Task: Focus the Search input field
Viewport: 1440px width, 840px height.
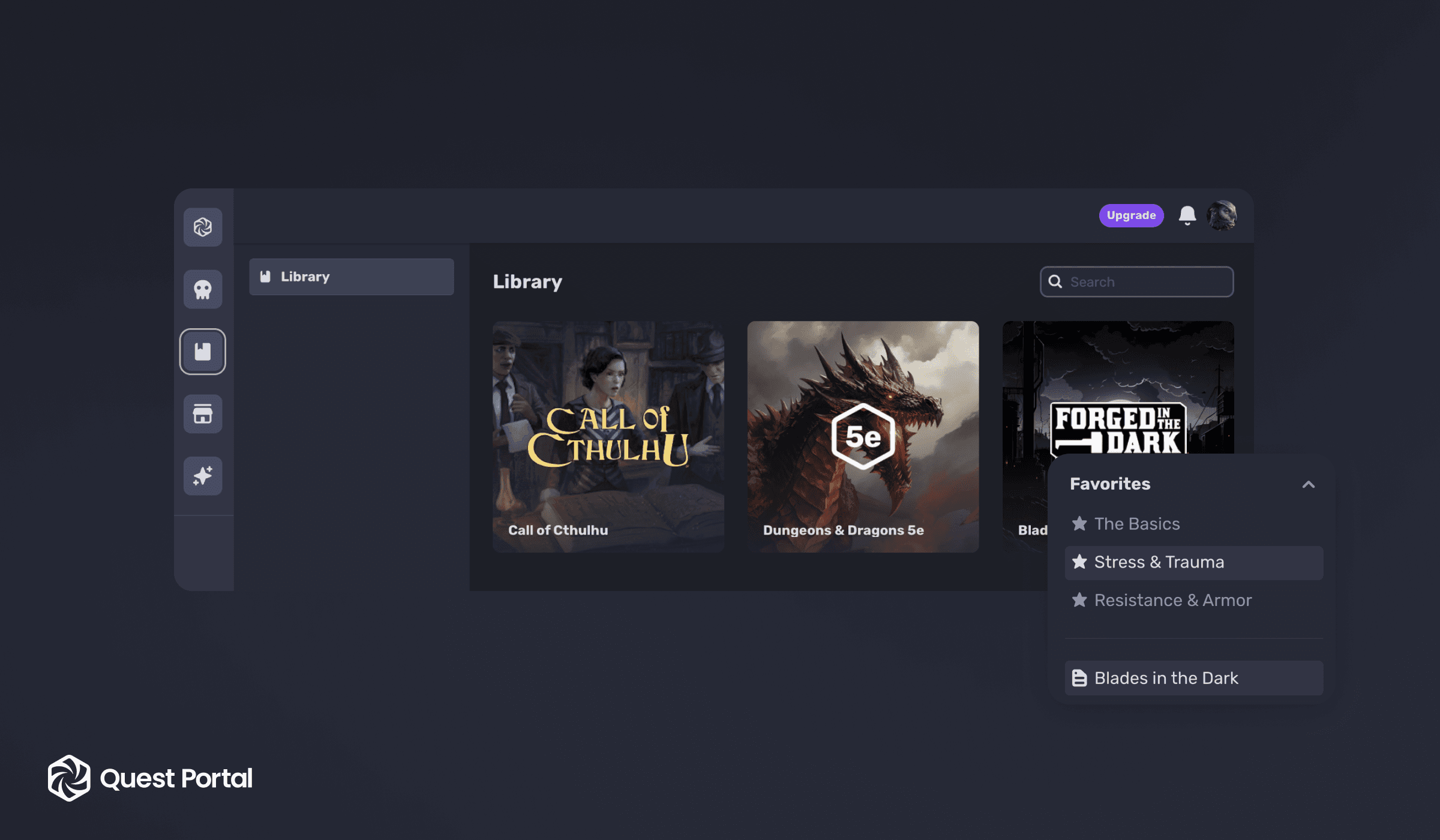Action: point(1137,282)
